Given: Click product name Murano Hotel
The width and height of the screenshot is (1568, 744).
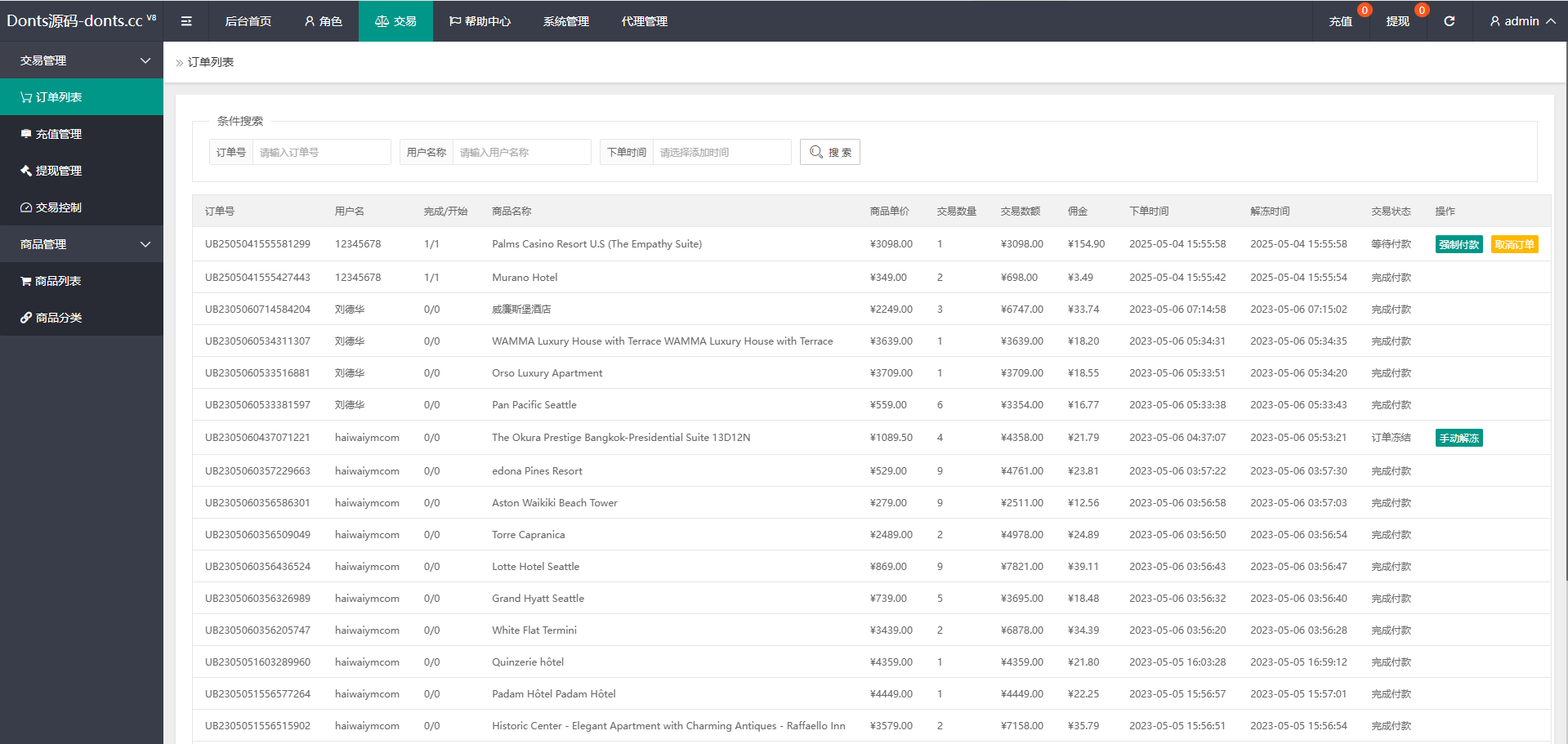Looking at the screenshot, I should (x=525, y=278).
